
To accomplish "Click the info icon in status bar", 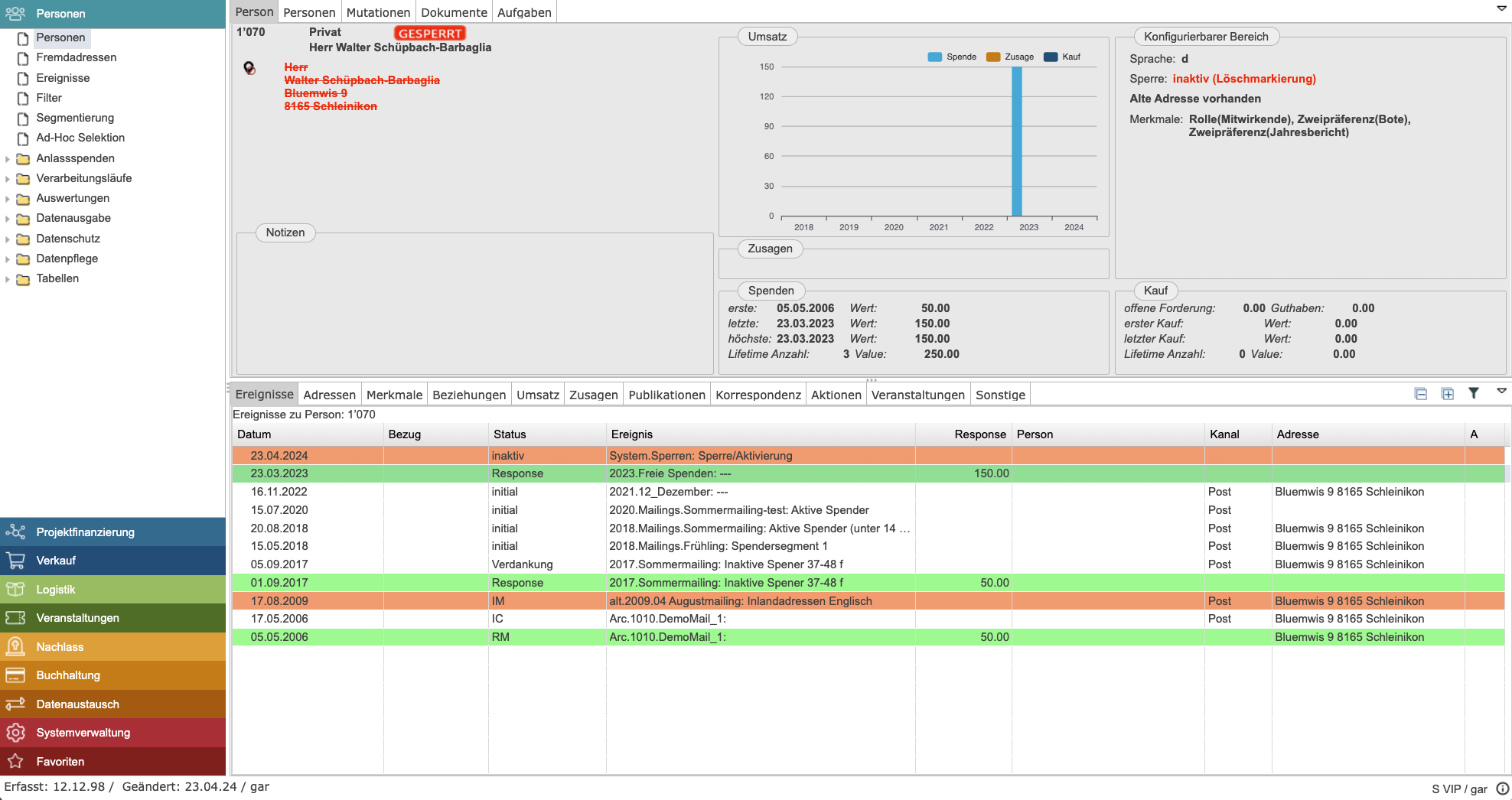I will (x=1502, y=789).
